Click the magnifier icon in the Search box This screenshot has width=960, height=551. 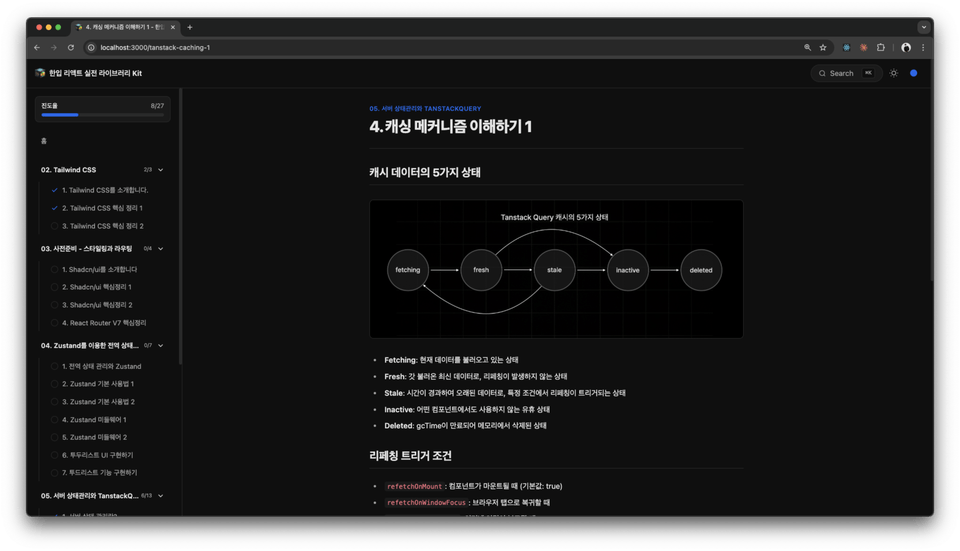(822, 73)
